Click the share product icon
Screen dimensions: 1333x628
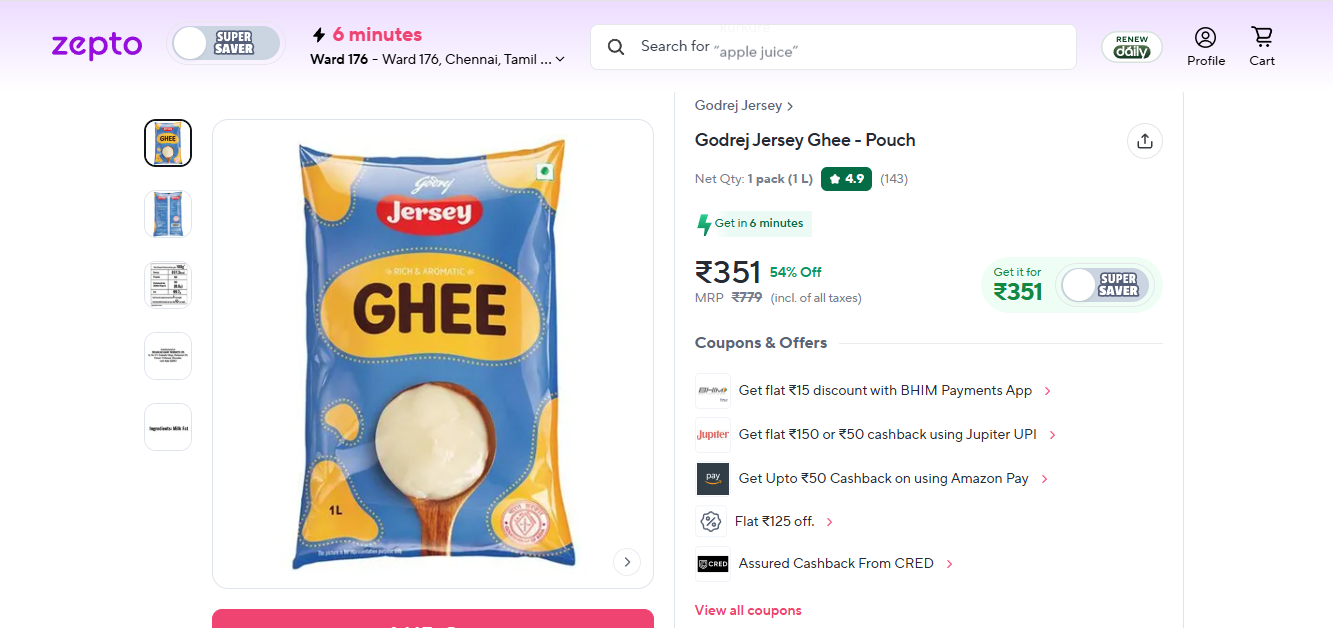[1145, 141]
